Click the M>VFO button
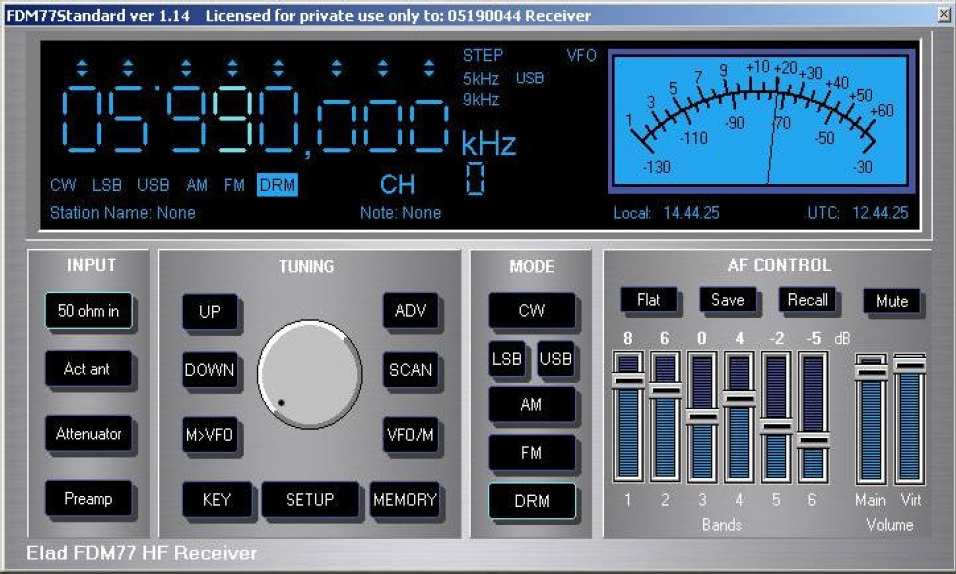956x574 pixels. click(x=210, y=434)
